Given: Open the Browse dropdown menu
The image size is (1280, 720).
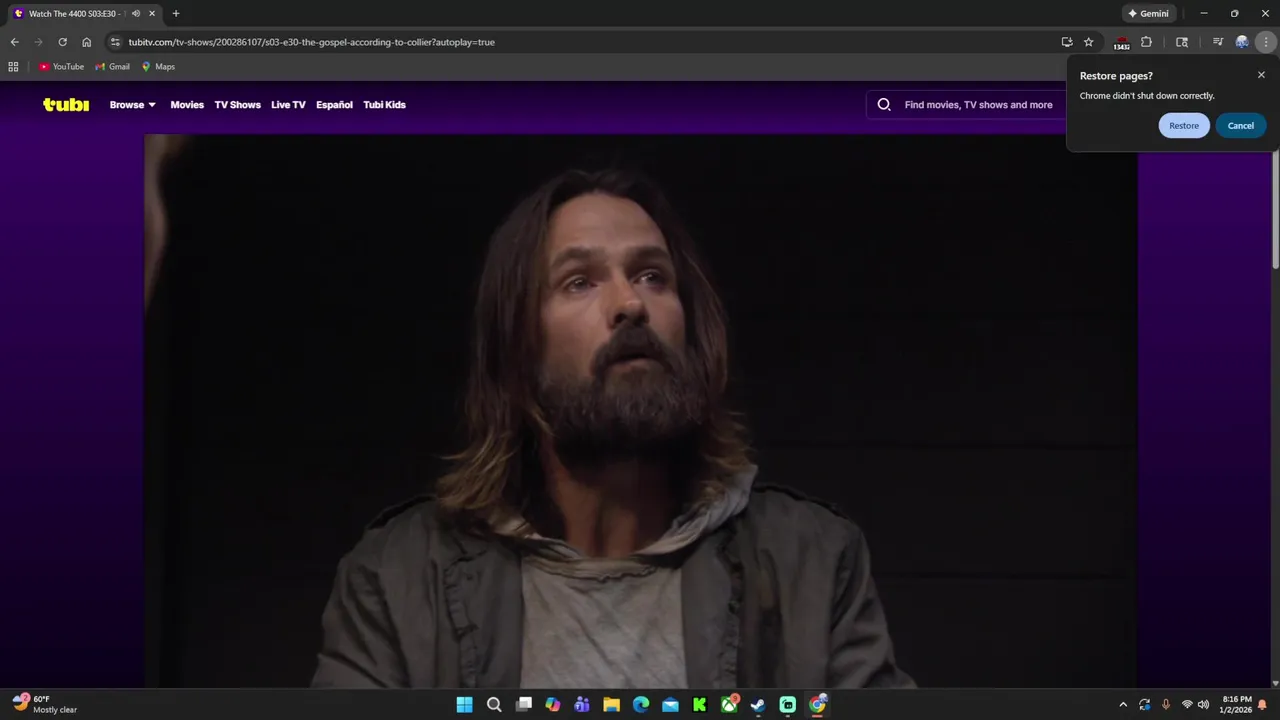Looking at the screenshot, I should click(x=132, y=105).
